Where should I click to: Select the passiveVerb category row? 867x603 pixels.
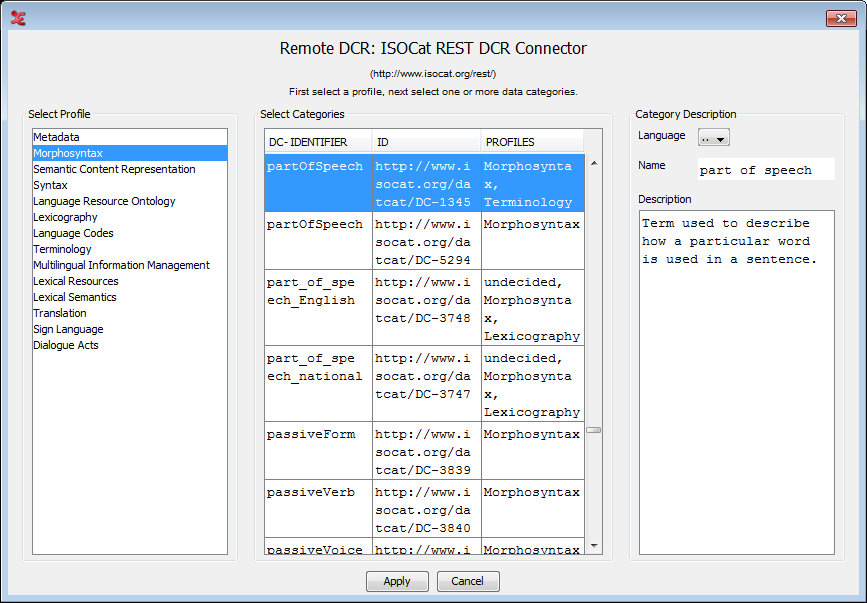(x=424, y=509)
